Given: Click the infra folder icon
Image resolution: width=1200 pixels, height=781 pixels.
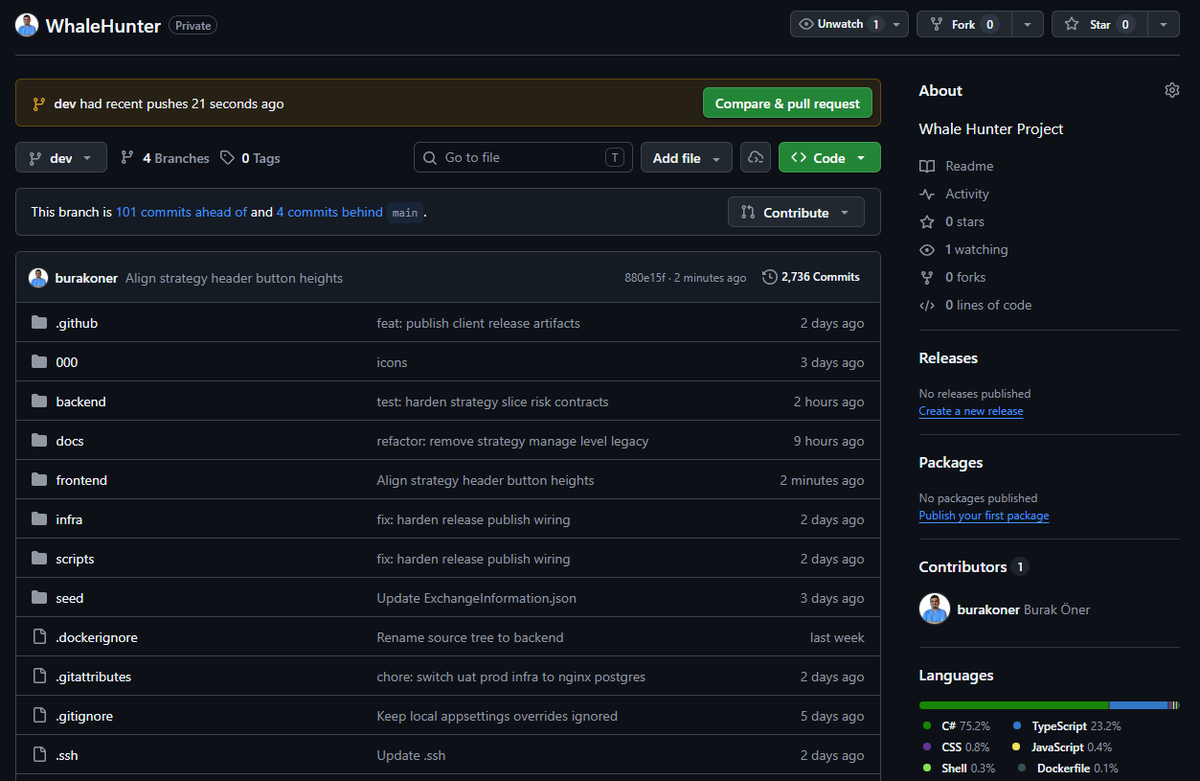Looking at the screenshot, I should click(39, 519).
